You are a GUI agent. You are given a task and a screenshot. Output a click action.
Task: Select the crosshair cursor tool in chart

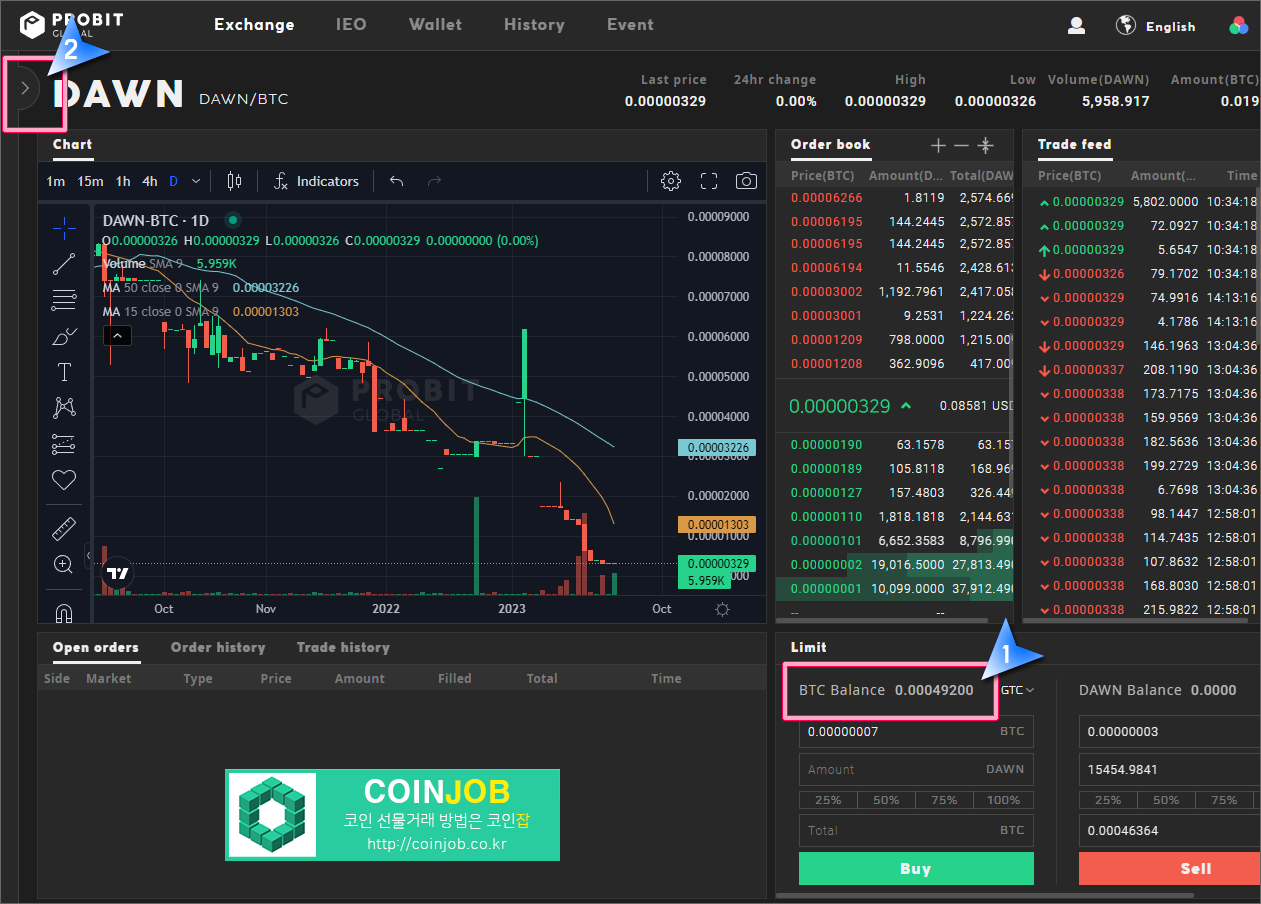click(x=64, y=228)
